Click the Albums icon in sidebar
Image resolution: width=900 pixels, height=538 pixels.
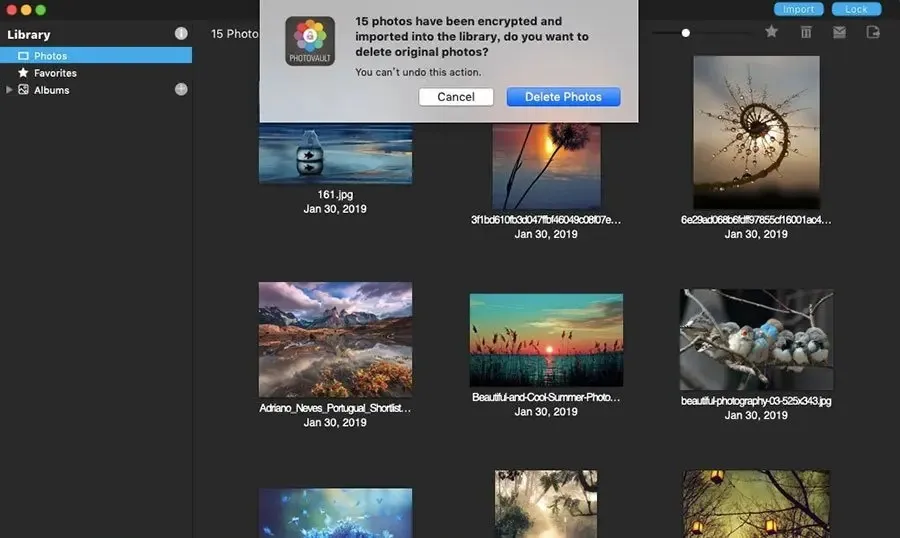click(23, 90)
